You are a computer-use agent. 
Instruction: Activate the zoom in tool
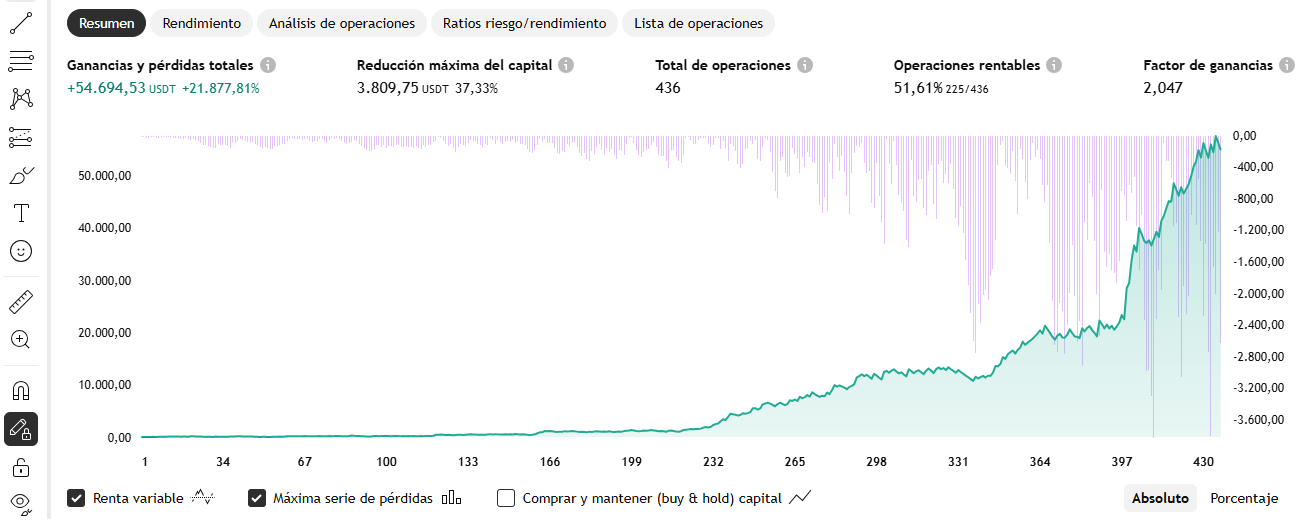(21, 340)
